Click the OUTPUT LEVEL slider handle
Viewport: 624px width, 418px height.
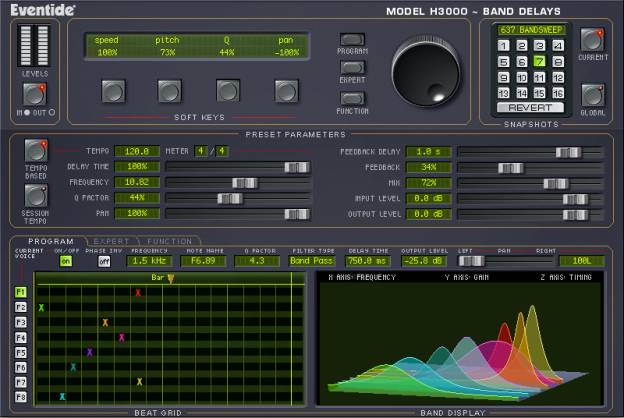575,215
